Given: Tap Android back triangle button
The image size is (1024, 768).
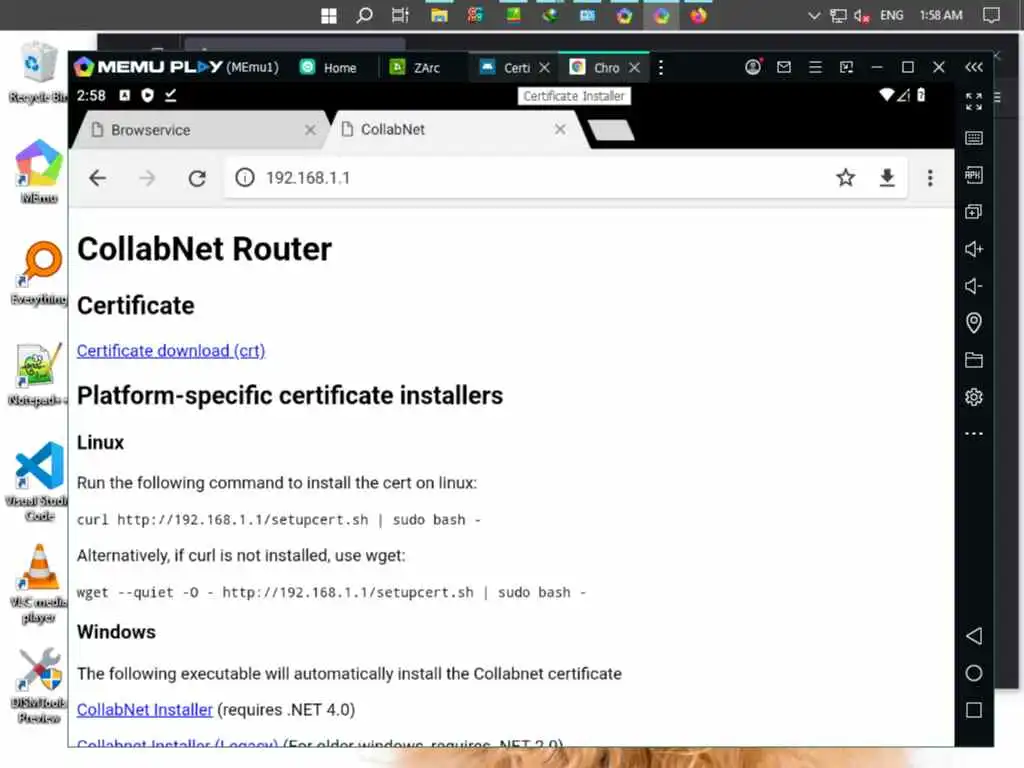Looking at the screenshot, I should [974, 636].
